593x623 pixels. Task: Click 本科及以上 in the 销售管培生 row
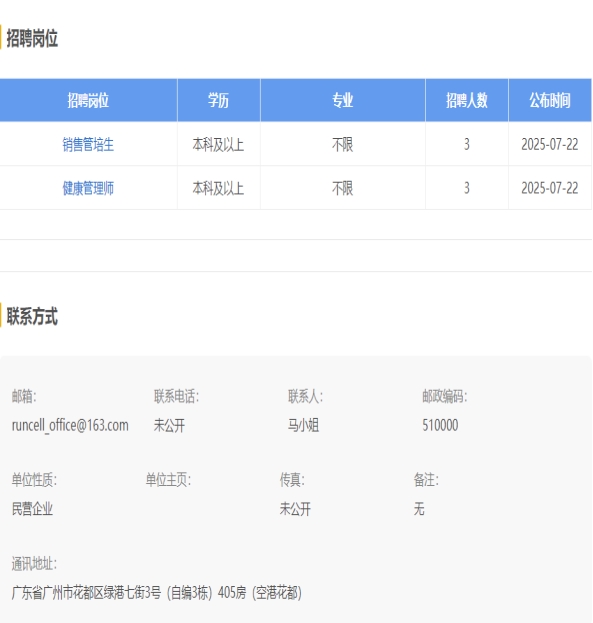coord(218,144)
